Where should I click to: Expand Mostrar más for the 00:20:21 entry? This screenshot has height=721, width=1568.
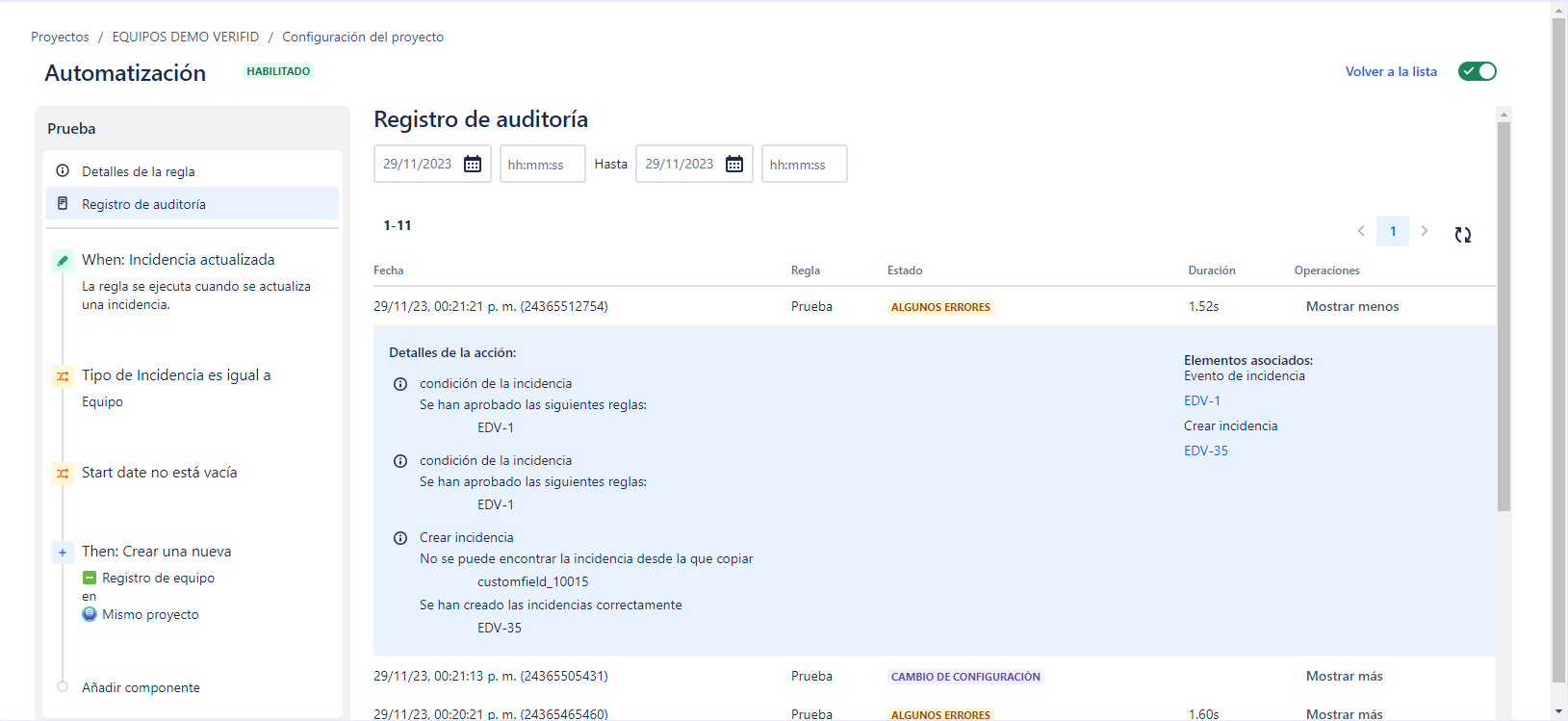coord(1345,714)
